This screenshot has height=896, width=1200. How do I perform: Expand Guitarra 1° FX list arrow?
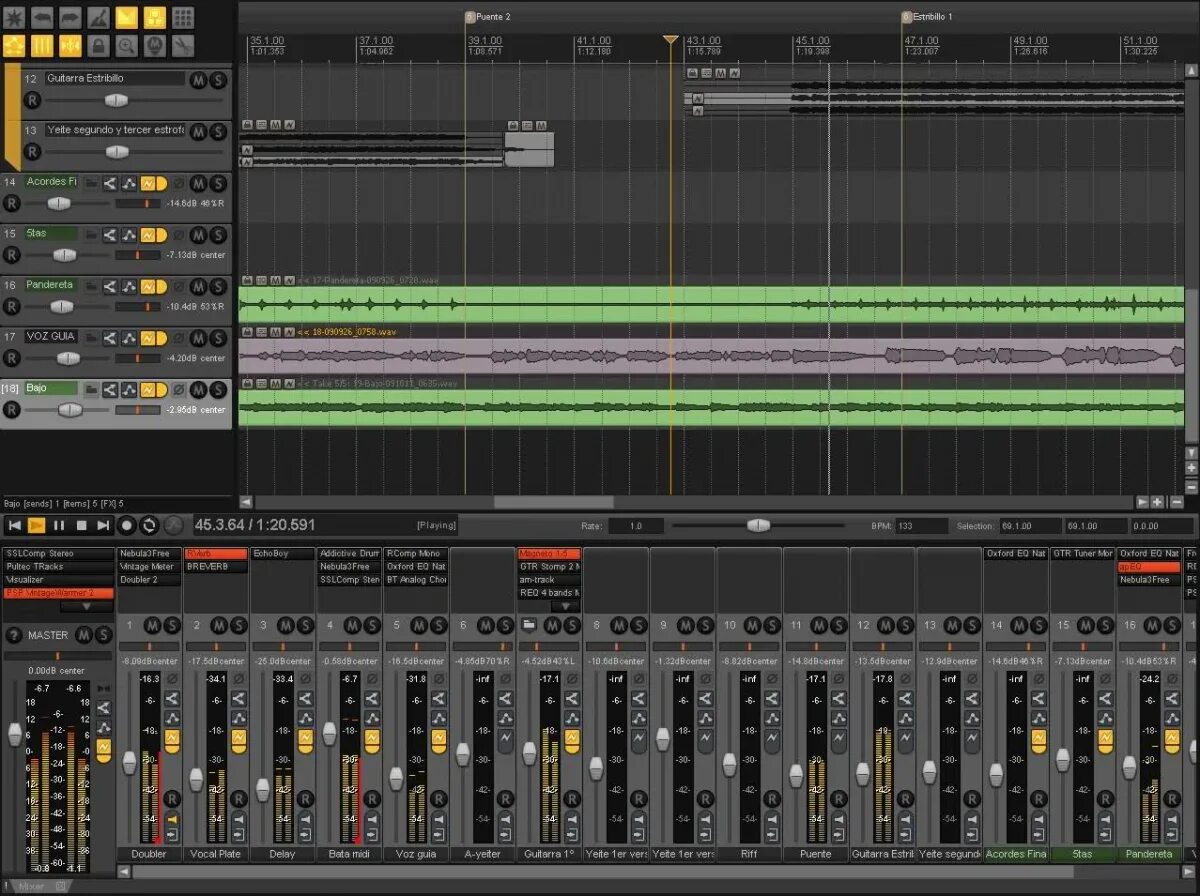point(564,606)
